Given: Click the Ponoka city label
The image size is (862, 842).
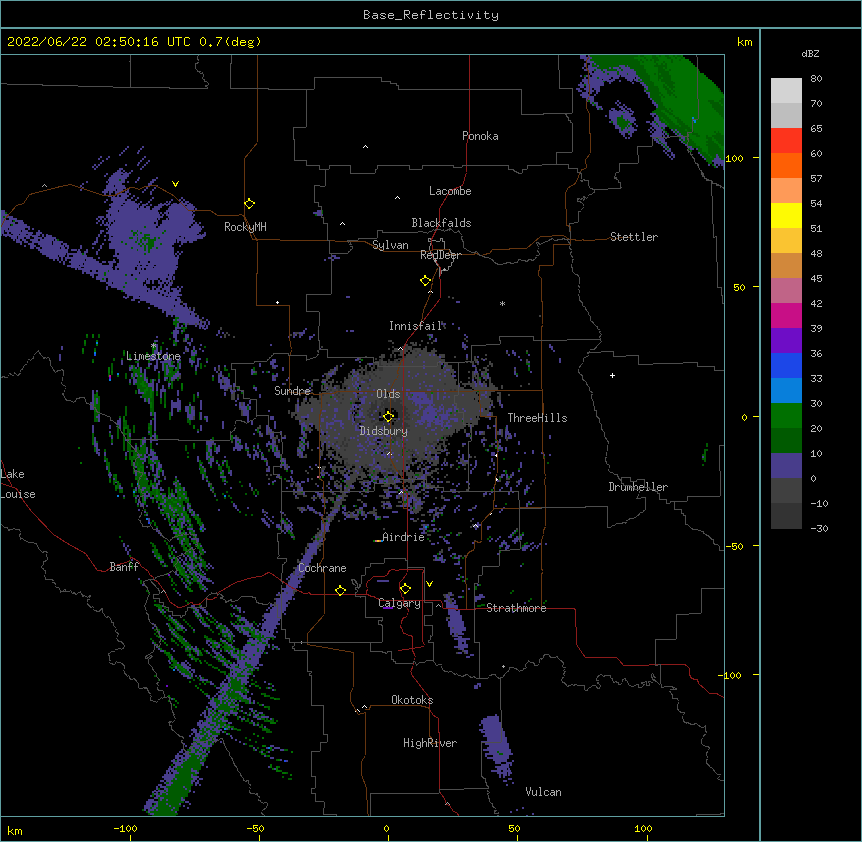Looking at the screenshot, I should pos(480,136).
